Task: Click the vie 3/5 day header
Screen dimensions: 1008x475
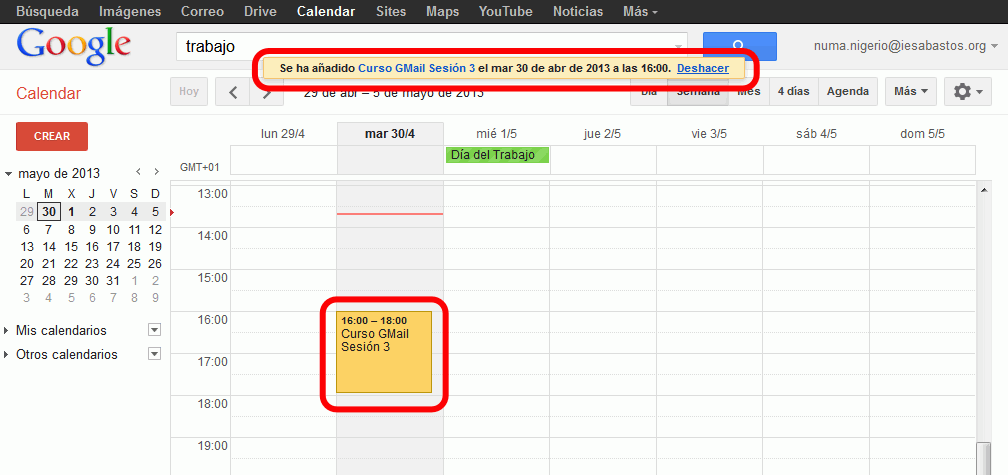Action: coord(710,134)
